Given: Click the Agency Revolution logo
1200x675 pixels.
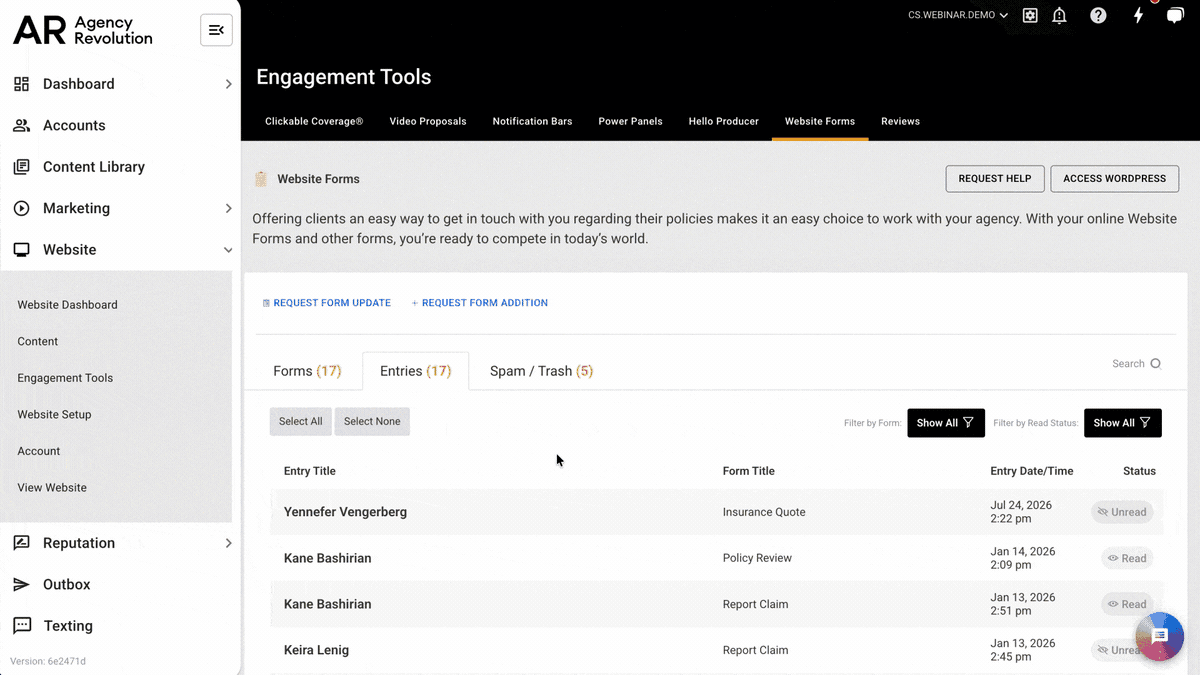Looking at the screenshot, I should (83, 30).
